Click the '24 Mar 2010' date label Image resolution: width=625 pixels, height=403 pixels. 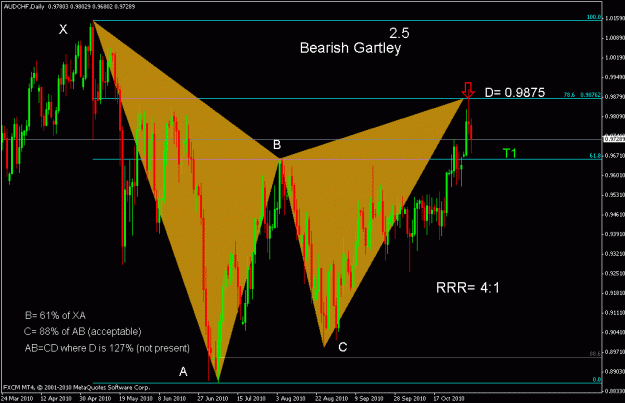pyautogui.click(x=17, y=399)
